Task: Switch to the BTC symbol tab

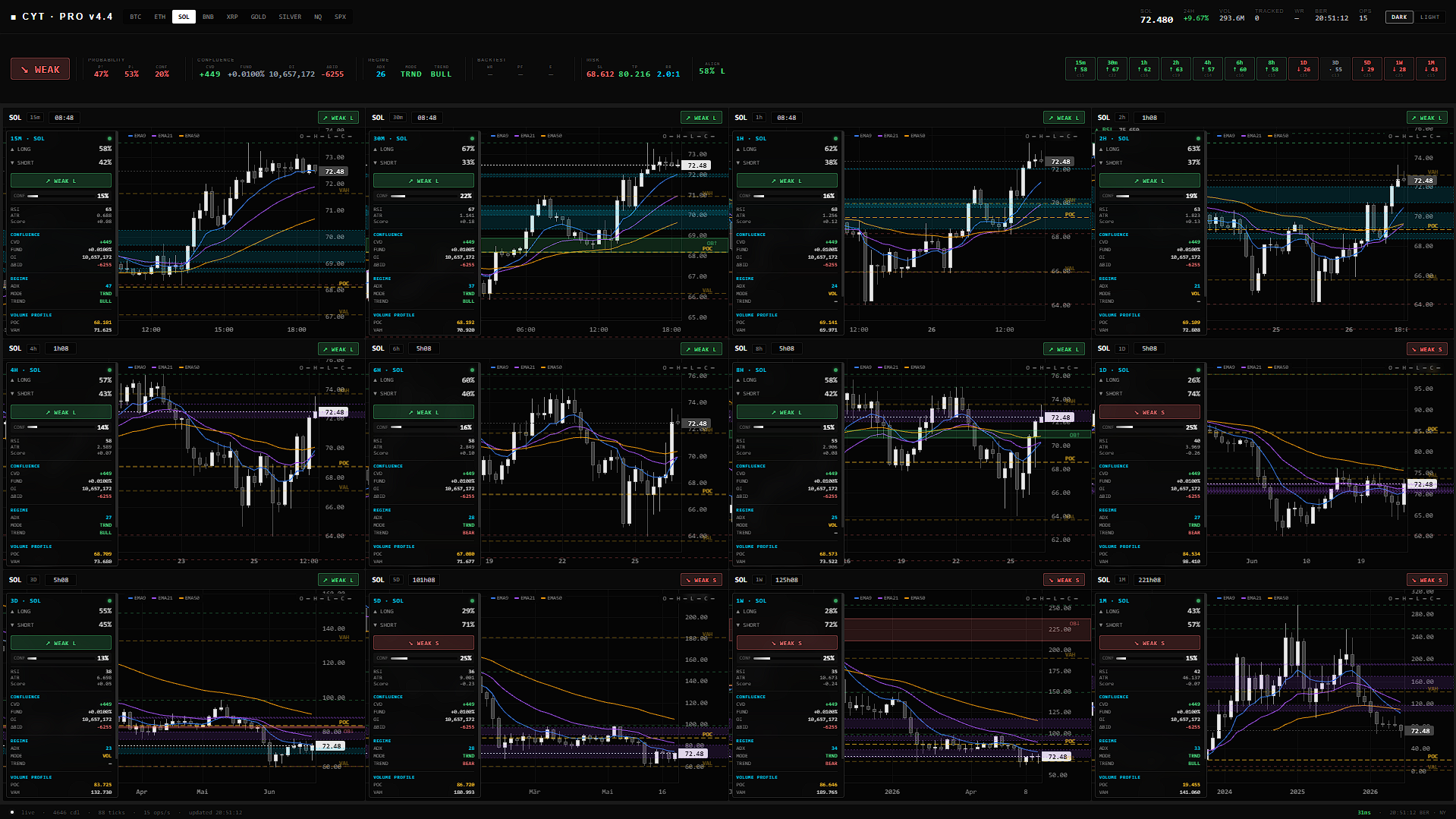Action: click(x=135, y=17)
